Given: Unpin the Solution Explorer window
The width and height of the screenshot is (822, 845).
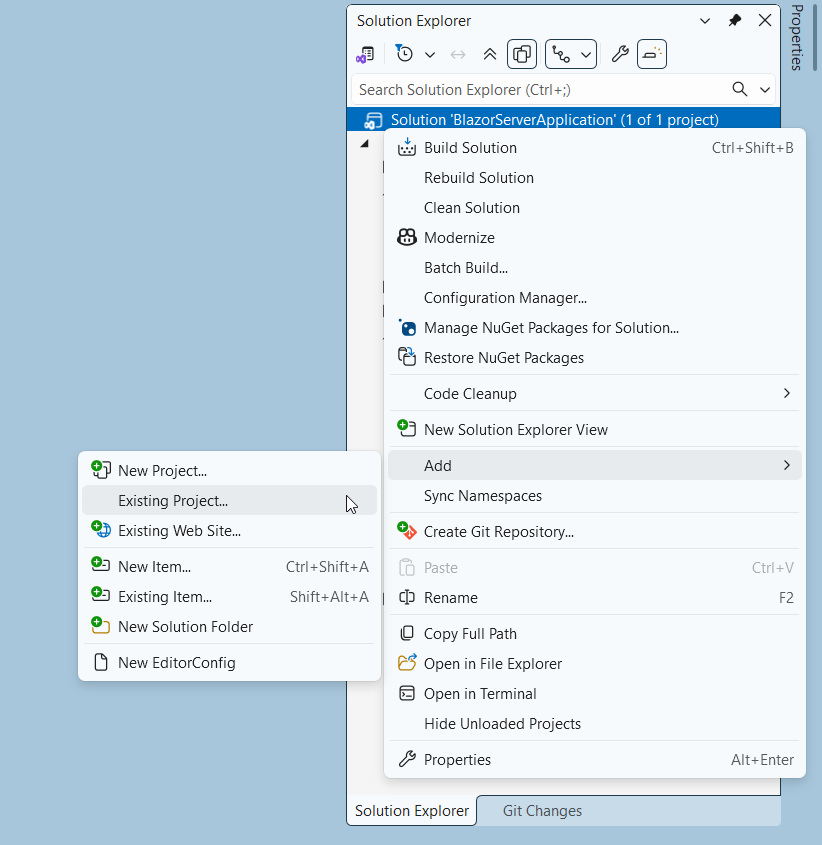Looking at the screenshot, I should (x=735, y=20).
